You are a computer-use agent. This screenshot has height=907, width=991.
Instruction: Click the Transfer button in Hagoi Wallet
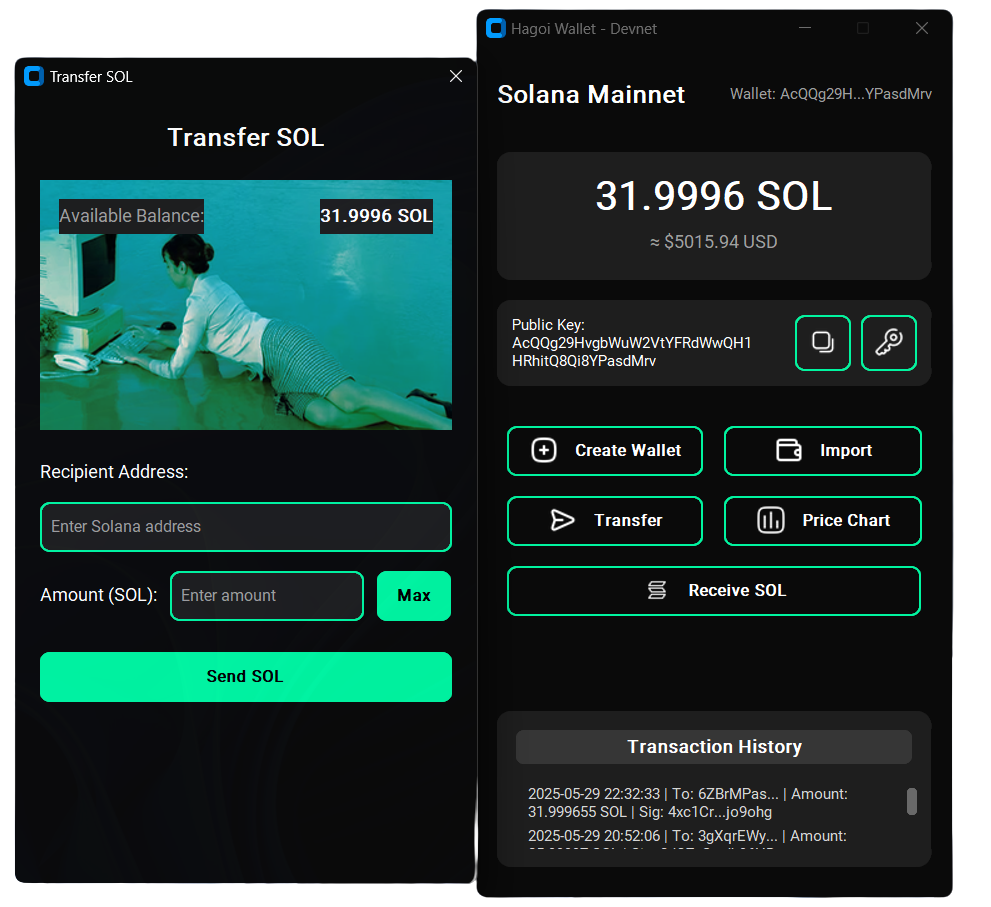click(605, 520)
